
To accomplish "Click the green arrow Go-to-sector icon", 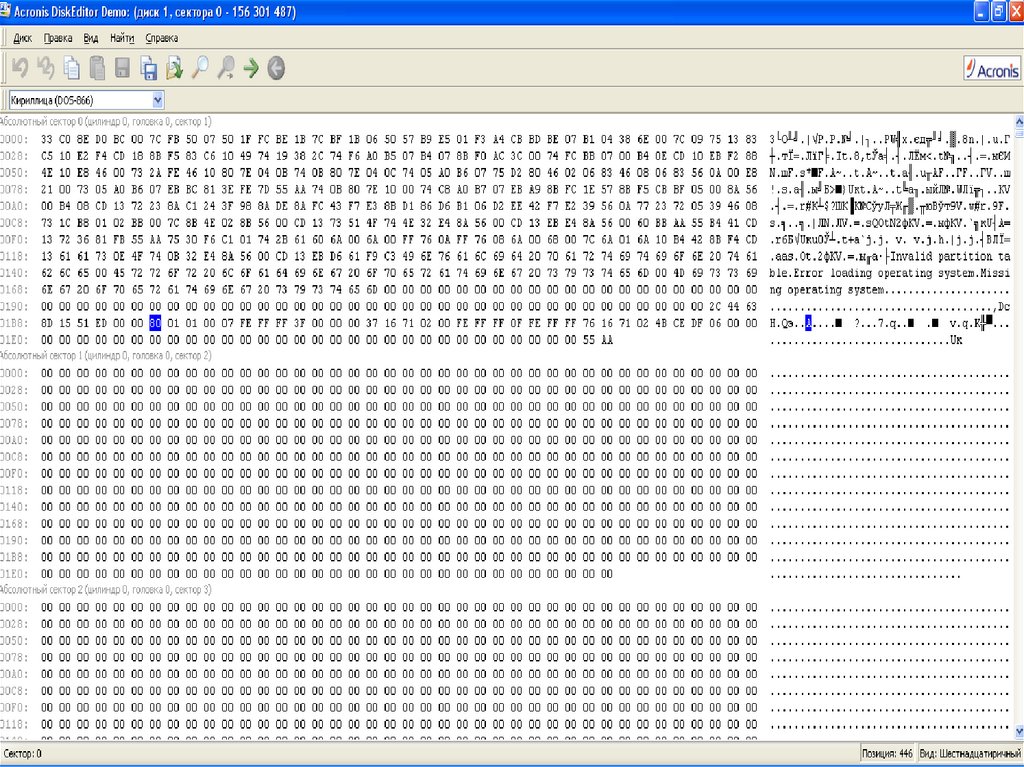I will (251, 68).
